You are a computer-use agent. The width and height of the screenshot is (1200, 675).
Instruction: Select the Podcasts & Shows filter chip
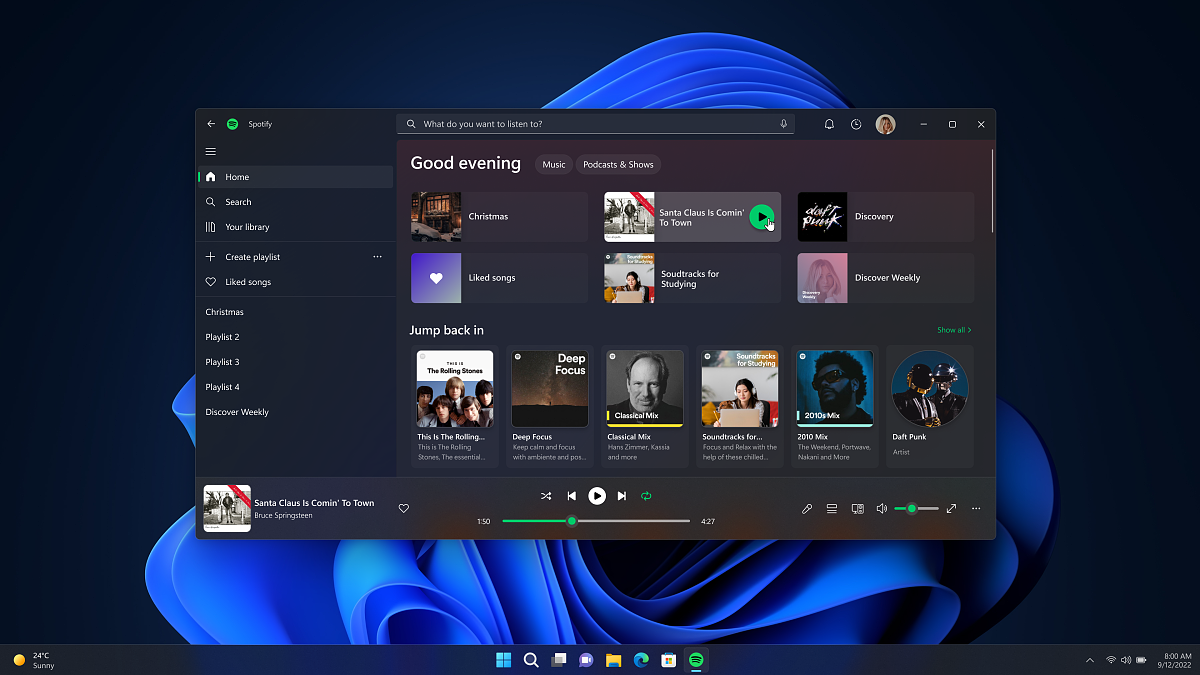tap(618, 164)
